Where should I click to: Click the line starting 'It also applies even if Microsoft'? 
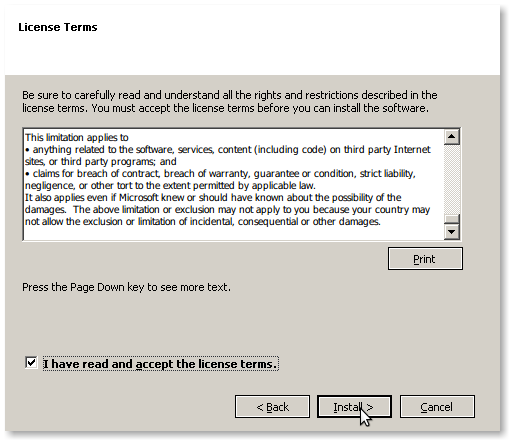[213, 198]
